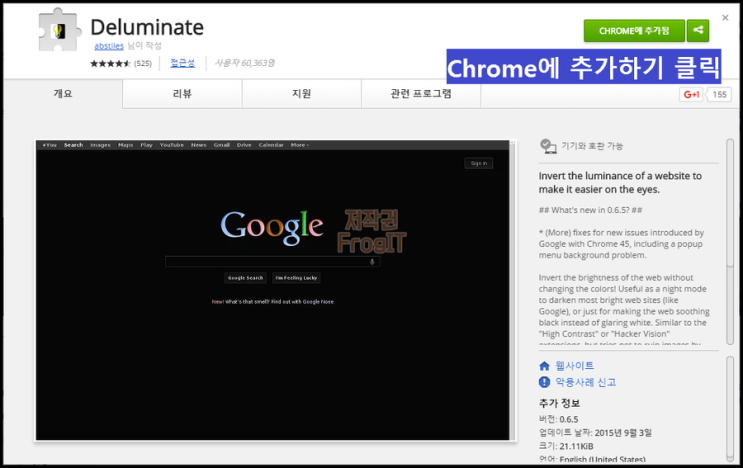
Task: Click the red G+1 button
Action: tap(690, 94)
